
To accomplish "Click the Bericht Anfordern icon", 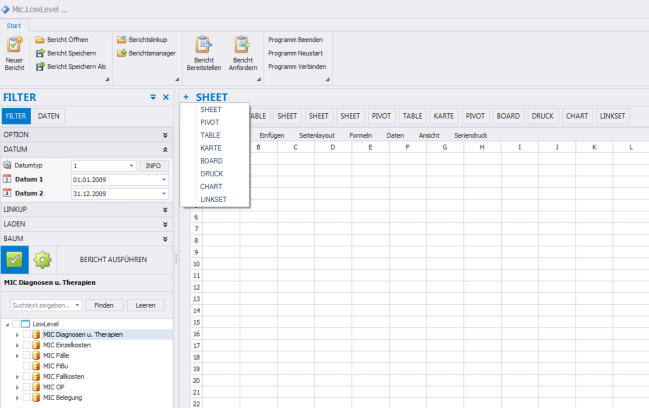I will click(x=241, y=45).
